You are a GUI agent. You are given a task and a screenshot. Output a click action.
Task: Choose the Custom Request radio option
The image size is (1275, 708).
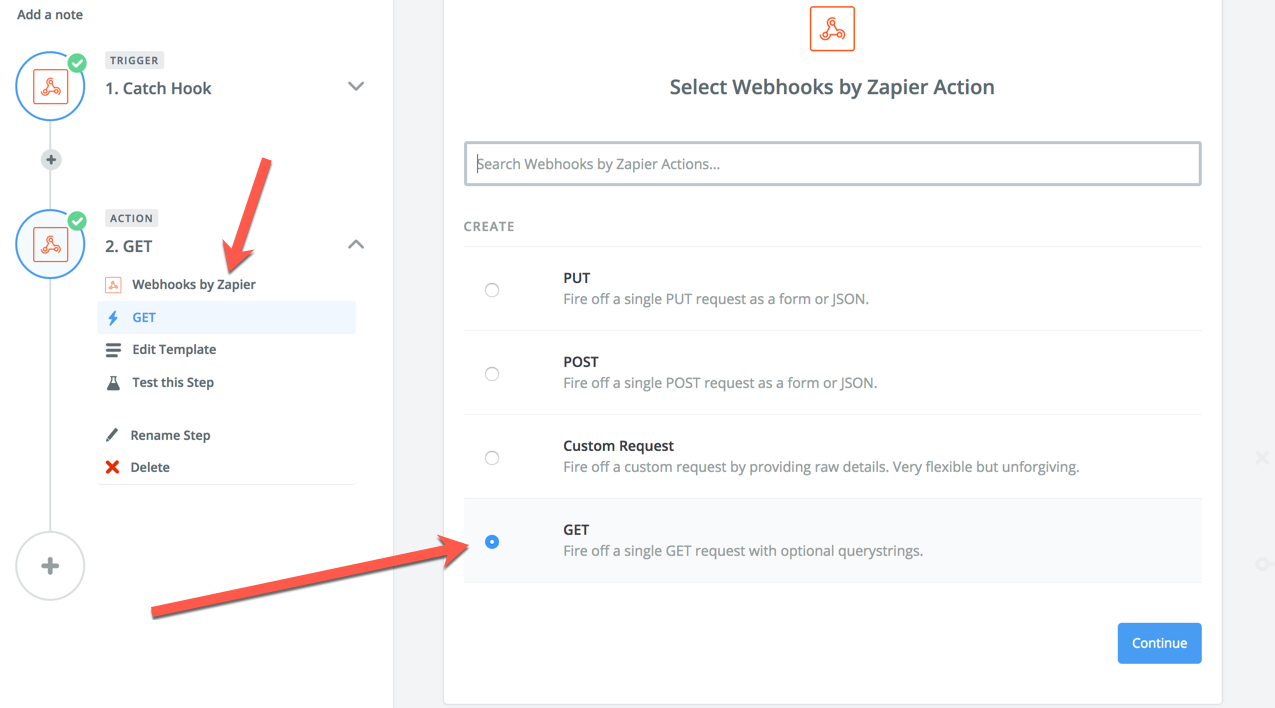pyautogui.click(x=492, y=458)
